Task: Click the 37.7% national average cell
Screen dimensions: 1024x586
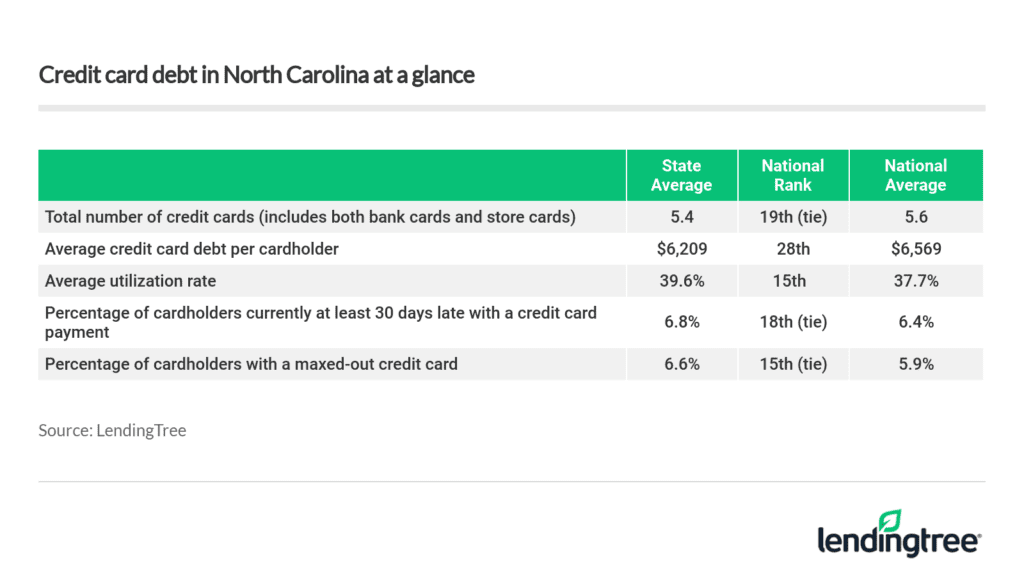Action: 915,281
